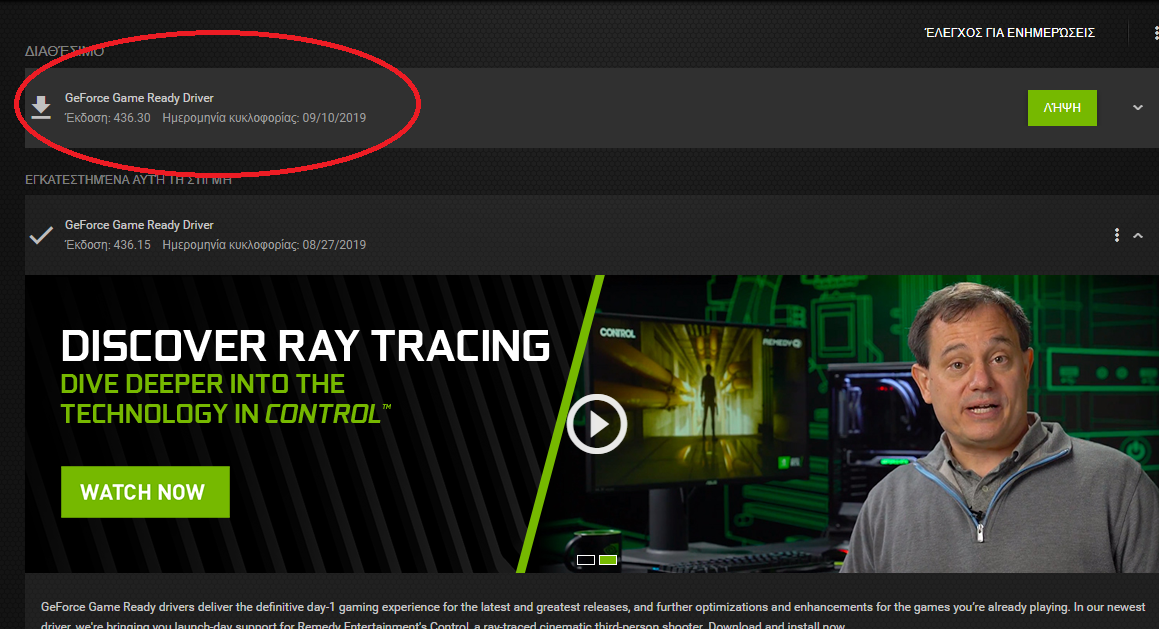
Task: Click the release date 08/27/2019
Action: pos(334,245)
